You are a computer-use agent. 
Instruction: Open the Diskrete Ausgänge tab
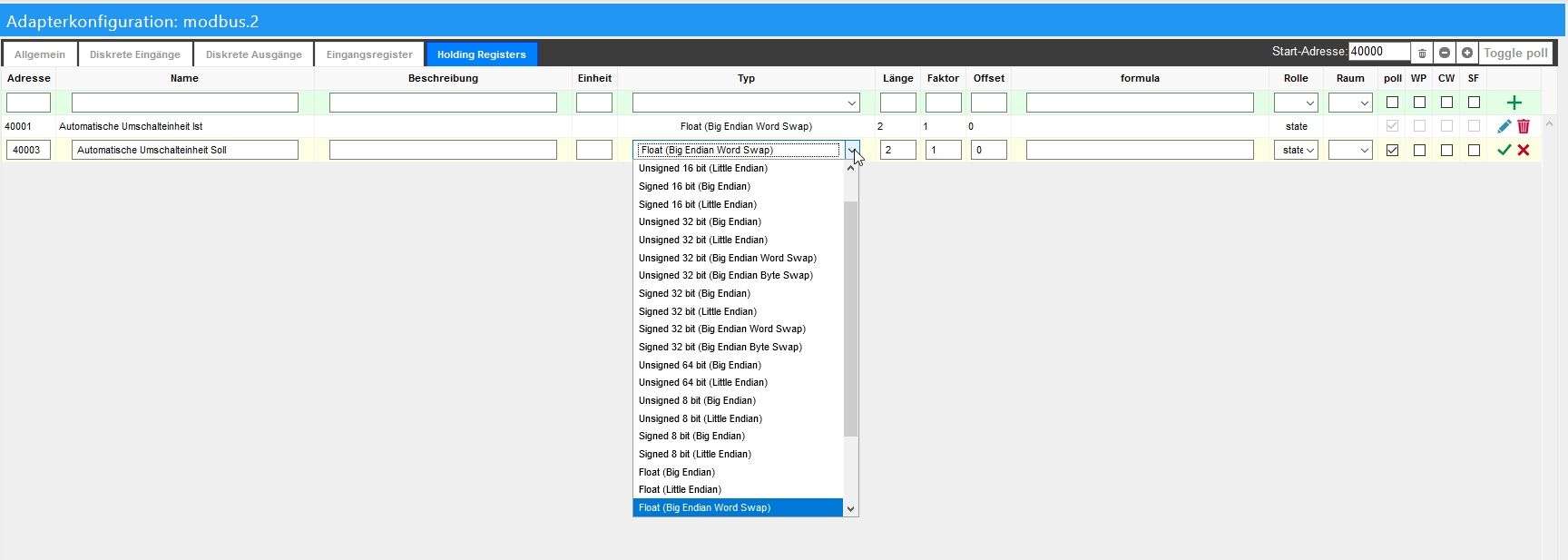(253, 54)
